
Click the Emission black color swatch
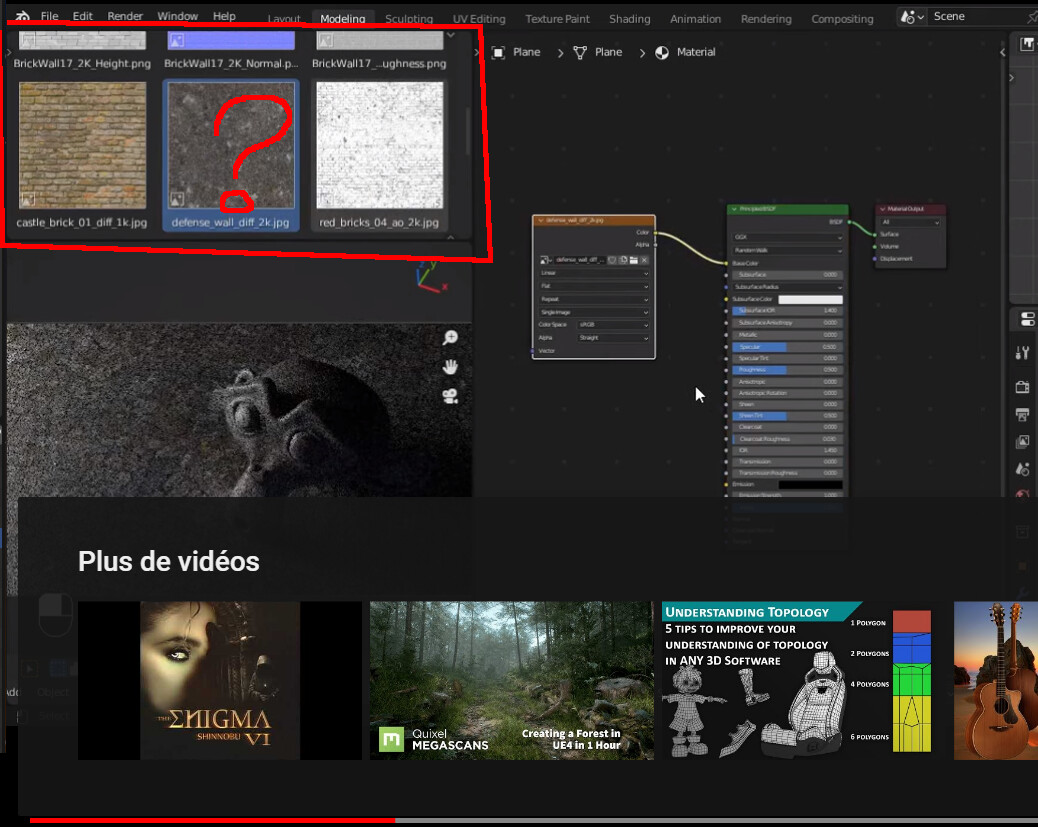810,485
